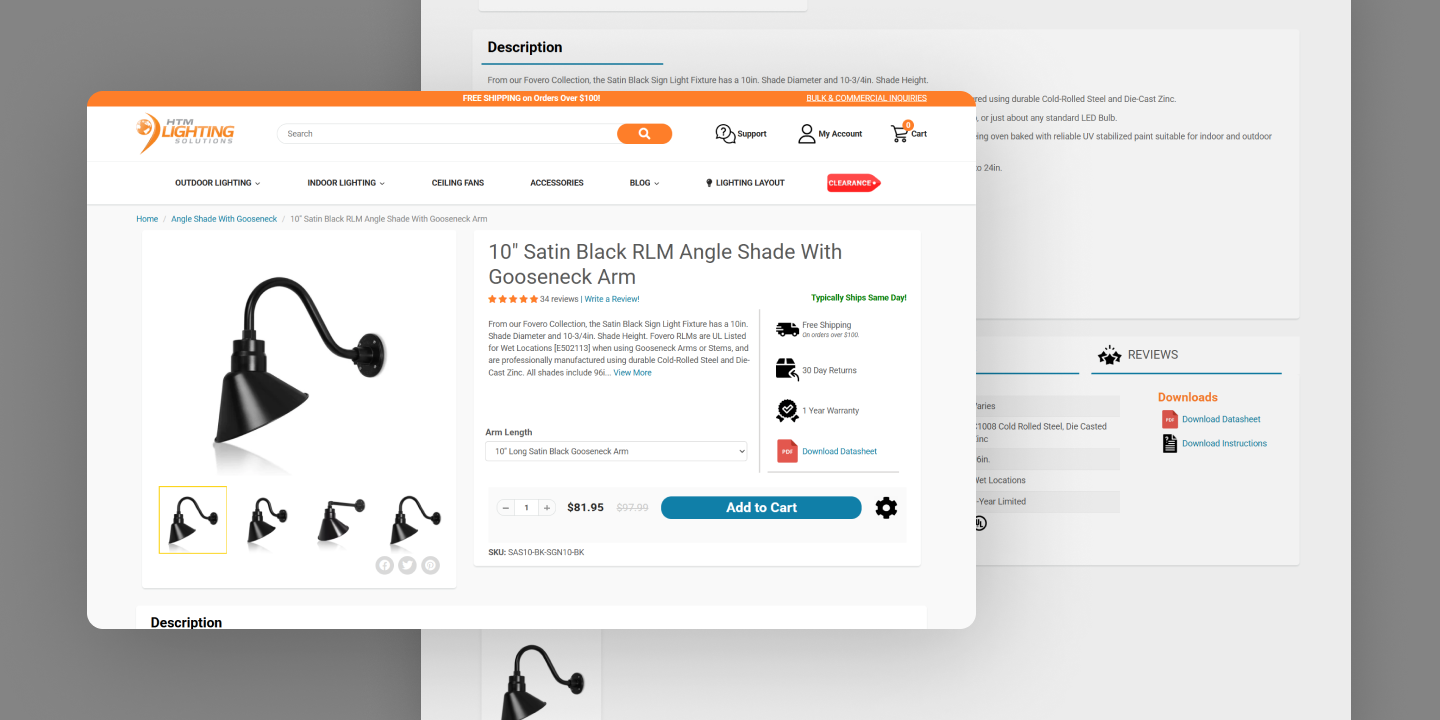Image resolution: width=1440 pixels, height=720 pixels.
Task: Open the Arm Length dropdown
Action: [x=616, y=451]
